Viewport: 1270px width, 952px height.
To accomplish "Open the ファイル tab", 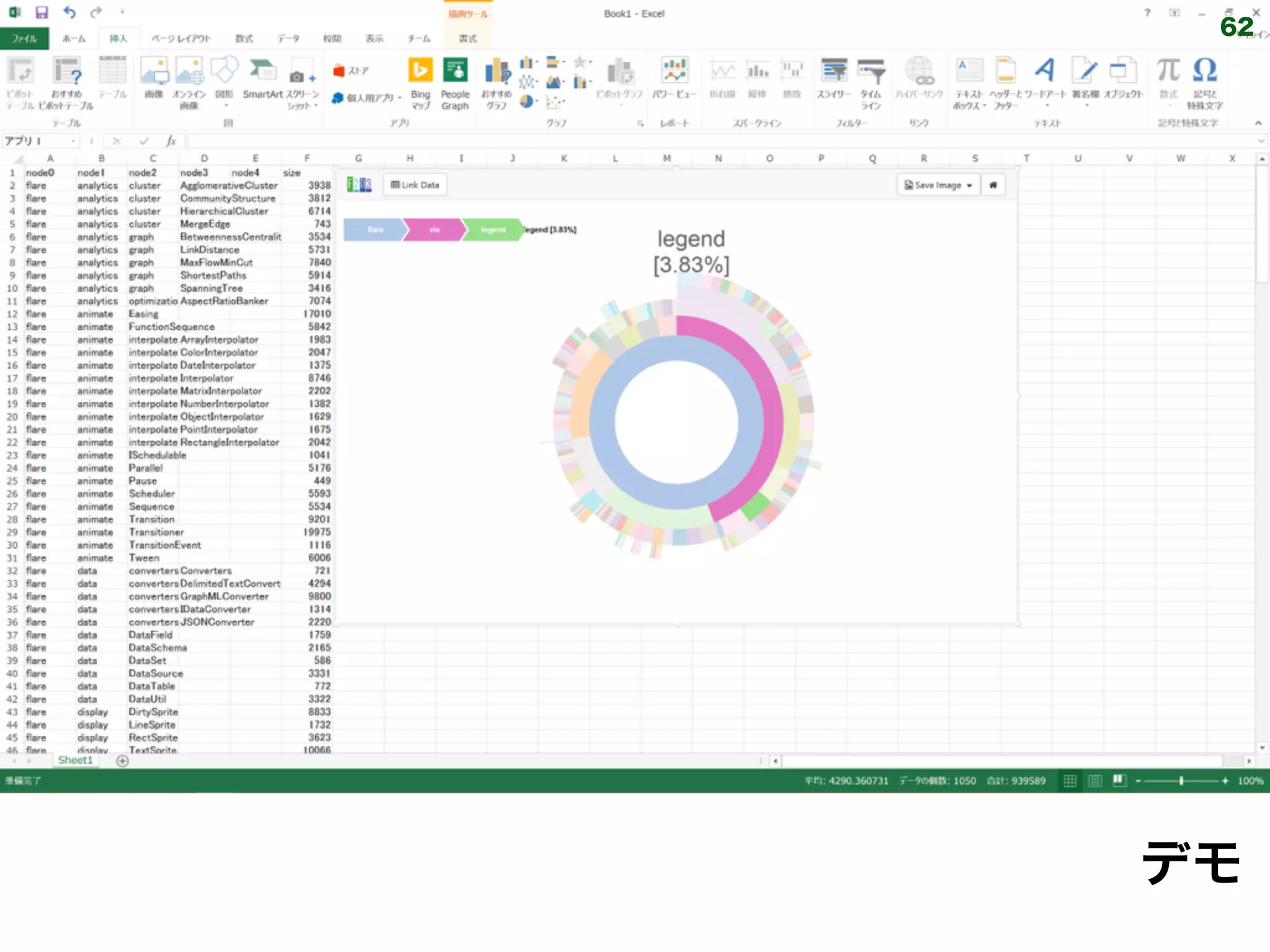I will coord(24,38).
